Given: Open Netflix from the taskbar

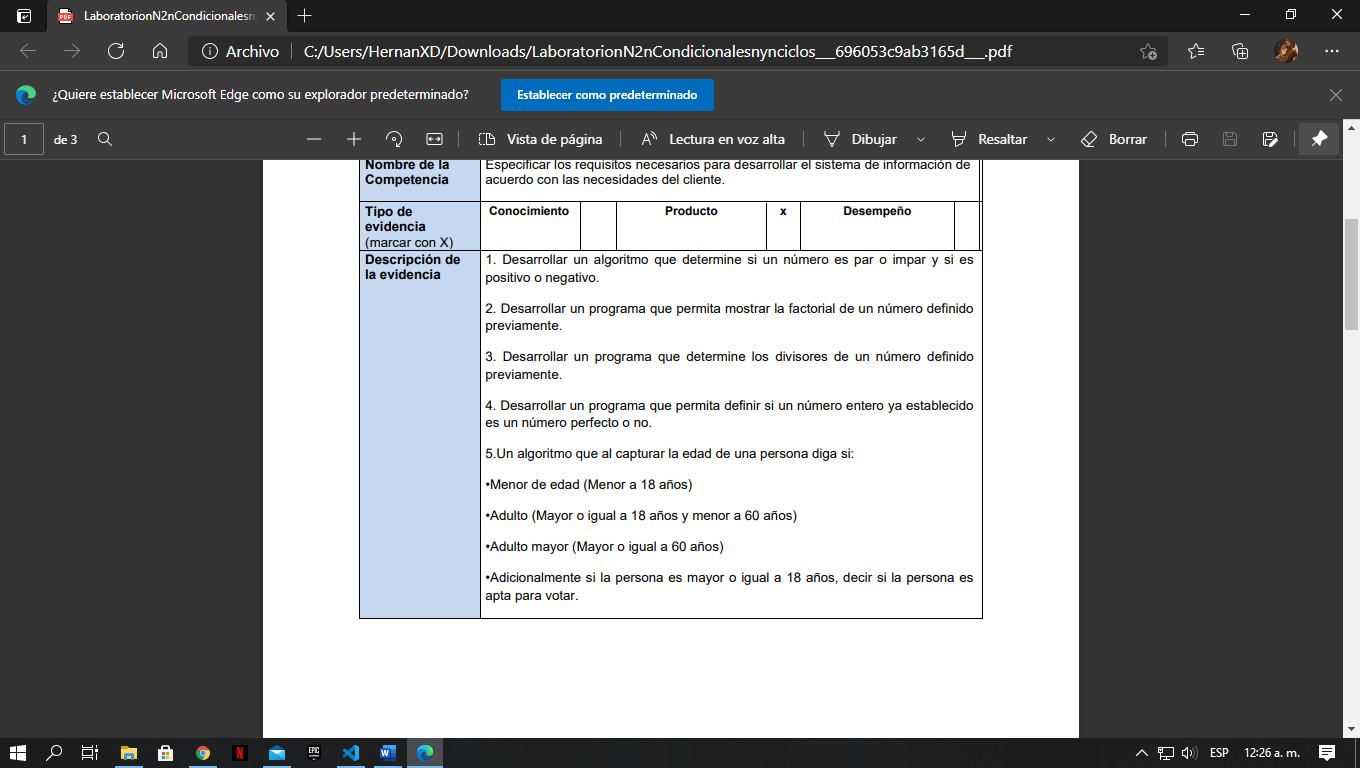Looking at the screenshot, I should (240, 752).
